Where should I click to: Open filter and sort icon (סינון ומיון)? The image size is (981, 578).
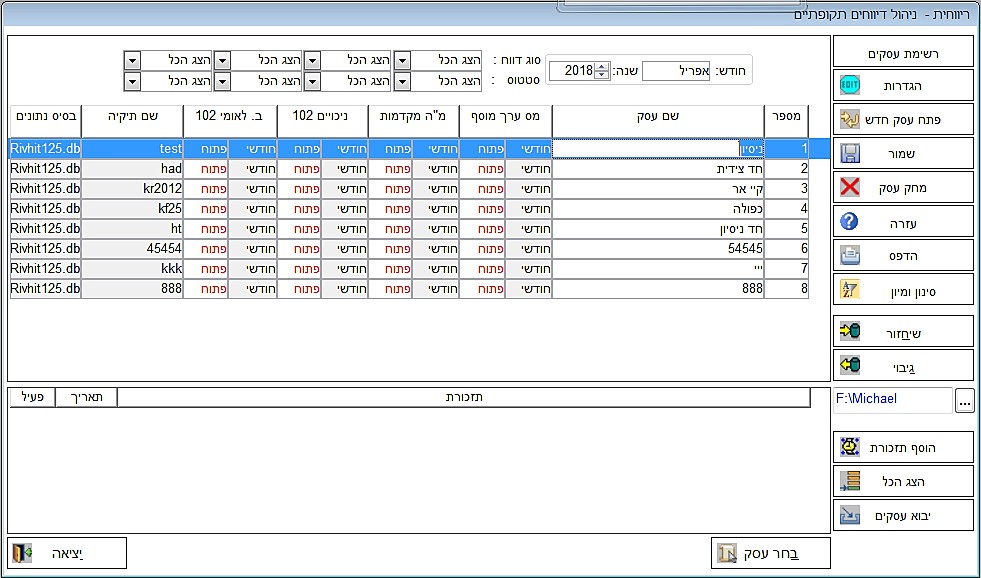[x=850, y=290]
